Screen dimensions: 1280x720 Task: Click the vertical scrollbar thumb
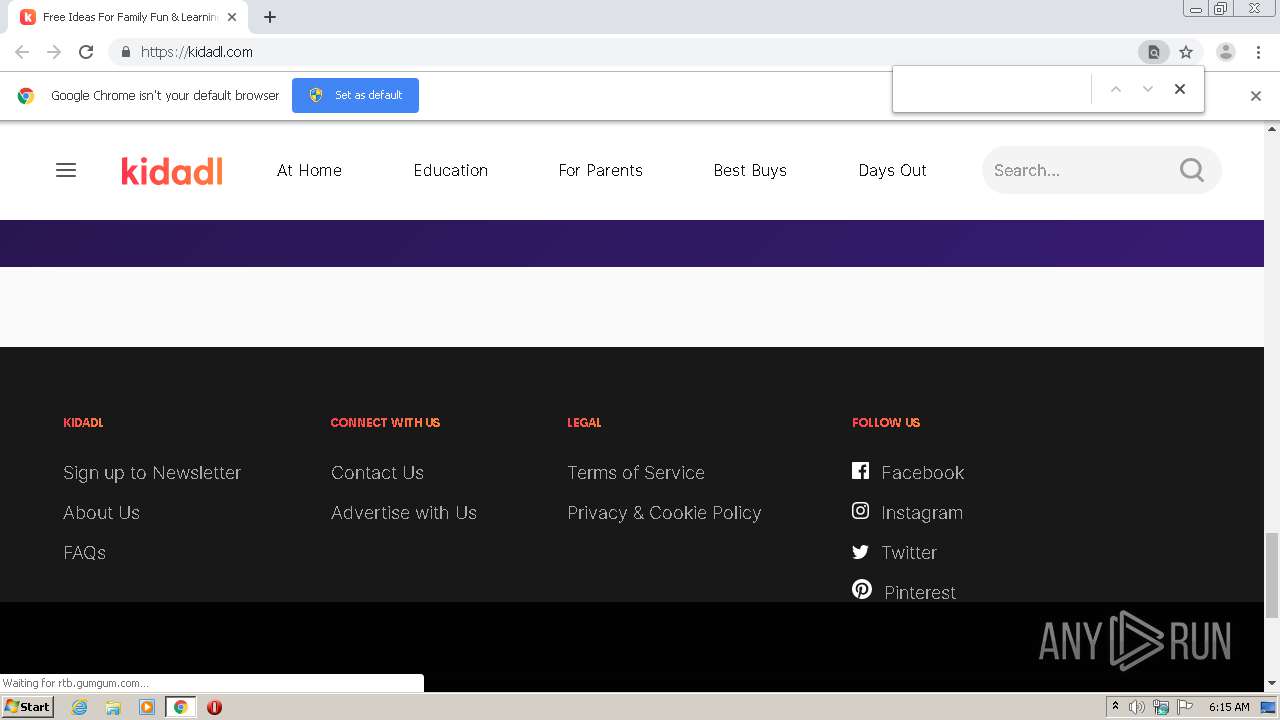[1272, 575]
